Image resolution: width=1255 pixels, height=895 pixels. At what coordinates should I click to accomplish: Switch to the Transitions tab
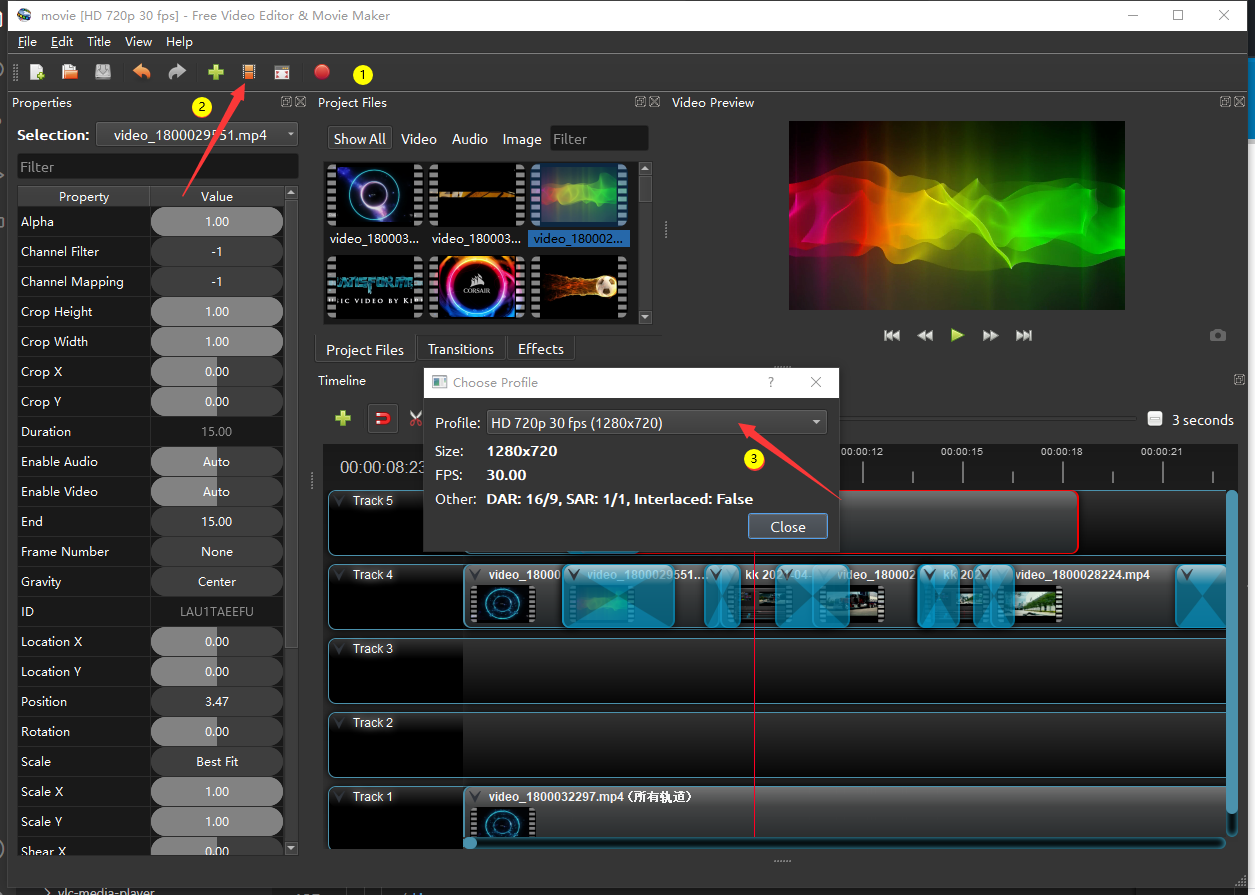pos(460,349)
